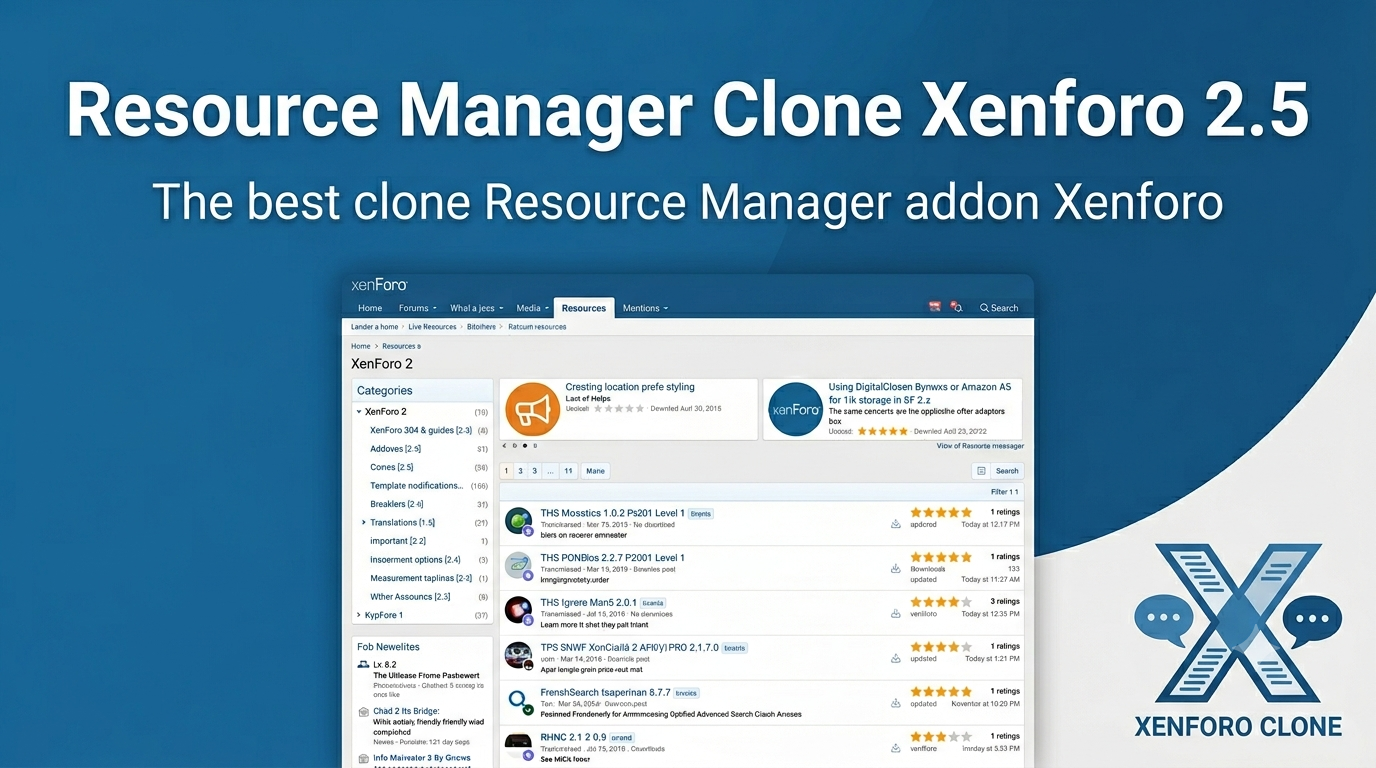This screenshot has width=1376, height=768.
Task: Click the Resources breadcrumb link
Action: pyautogui.click(x=401, y=346)
